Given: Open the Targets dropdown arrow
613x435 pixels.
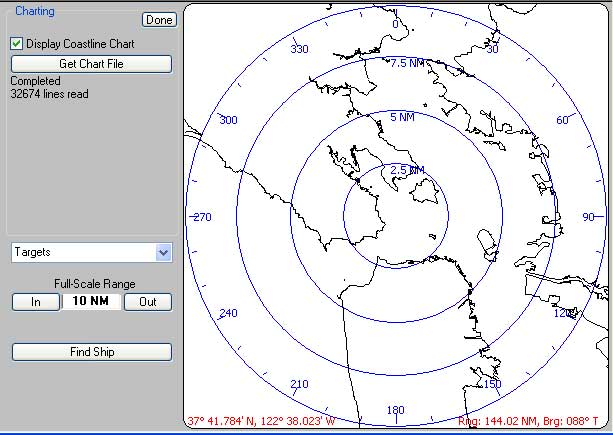Looking at the screenshot, I should pyautogui.click(x=163, y=252).
